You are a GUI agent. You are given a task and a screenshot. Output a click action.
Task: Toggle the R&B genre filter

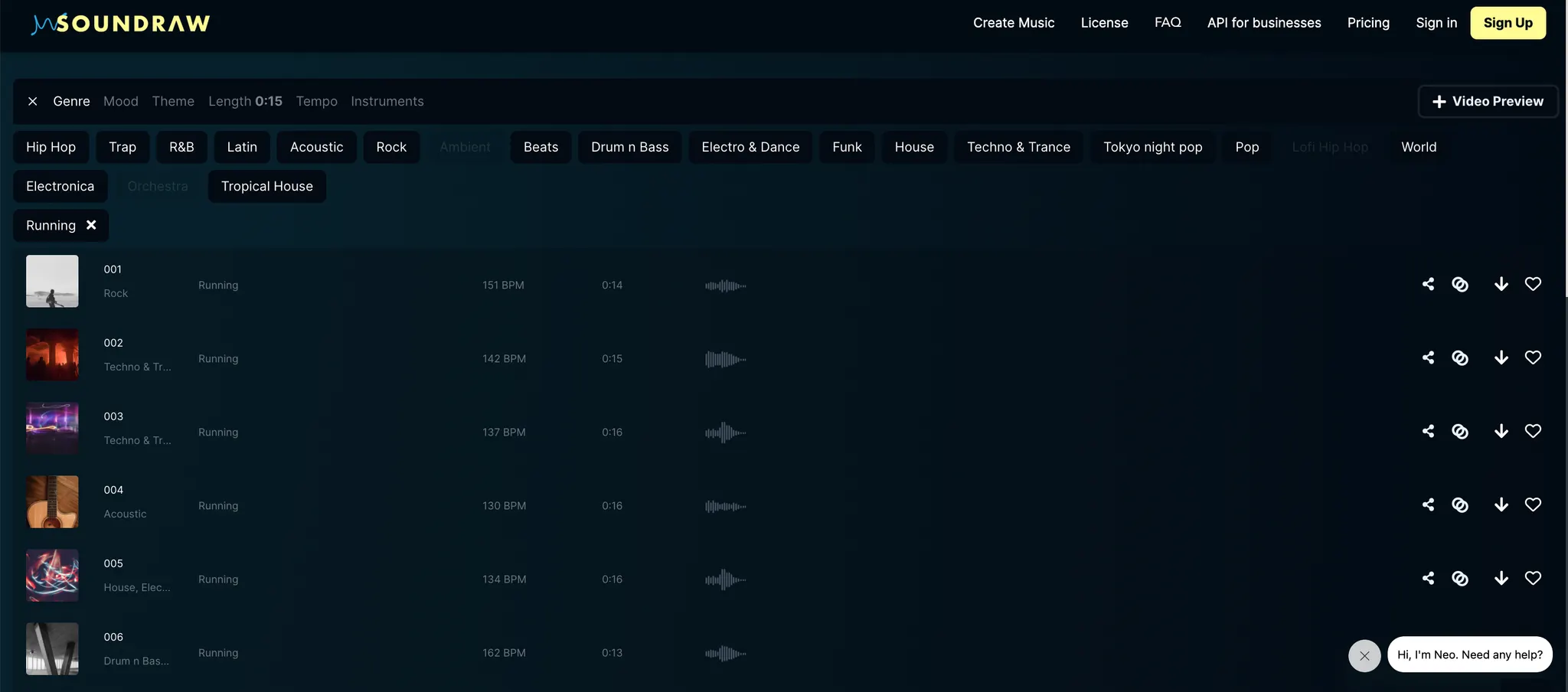coord(181,147)
